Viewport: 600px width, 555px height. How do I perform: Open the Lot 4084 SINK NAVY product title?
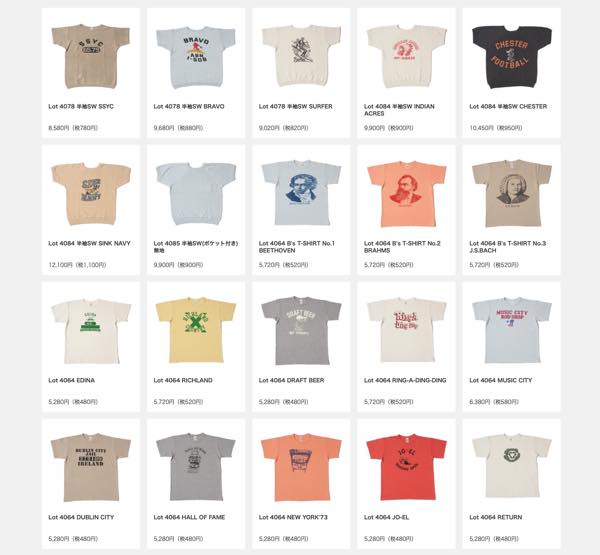click(x=90, y=243)
